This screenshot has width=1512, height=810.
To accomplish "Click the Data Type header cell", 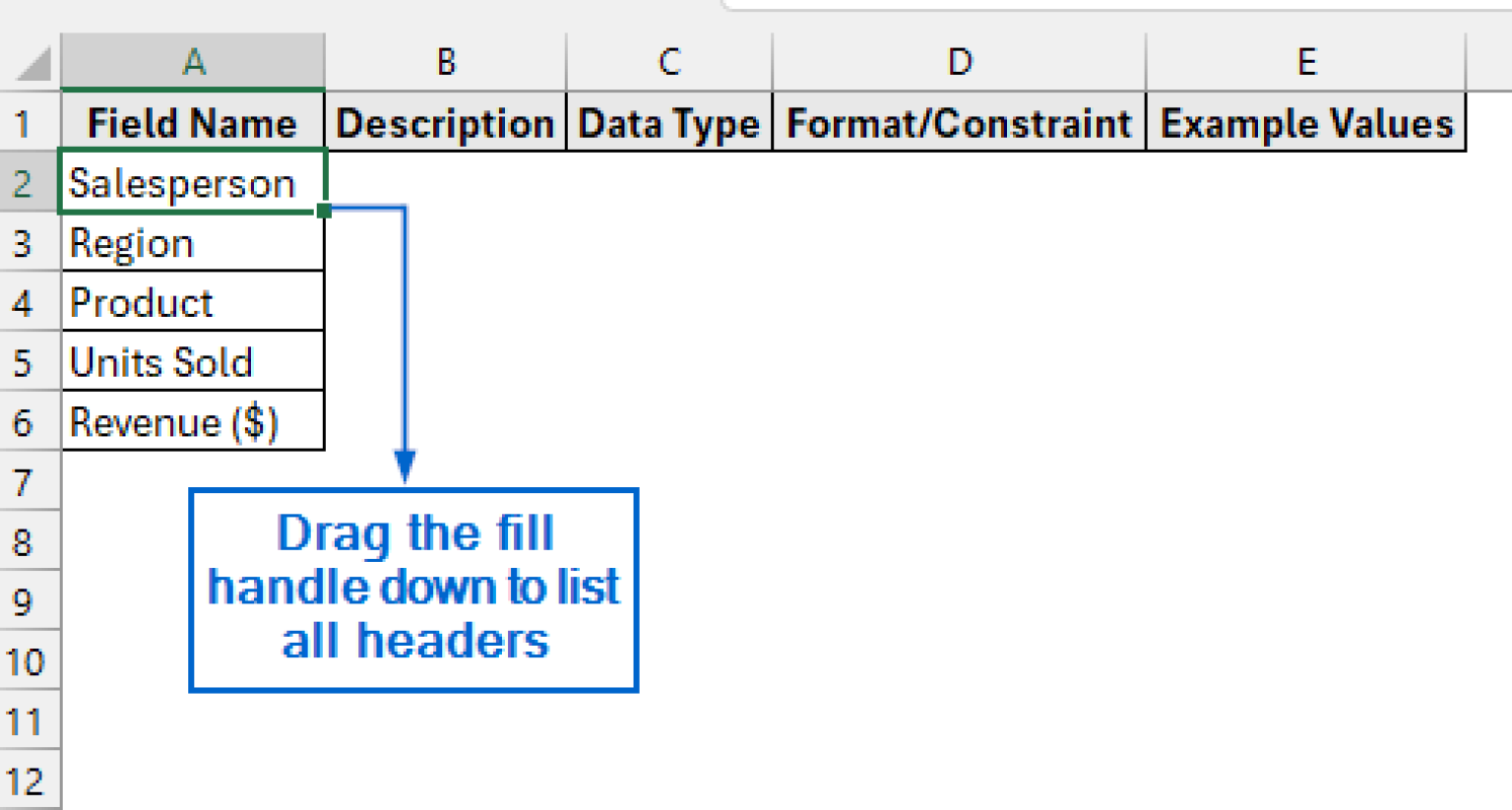I will 668,122.
